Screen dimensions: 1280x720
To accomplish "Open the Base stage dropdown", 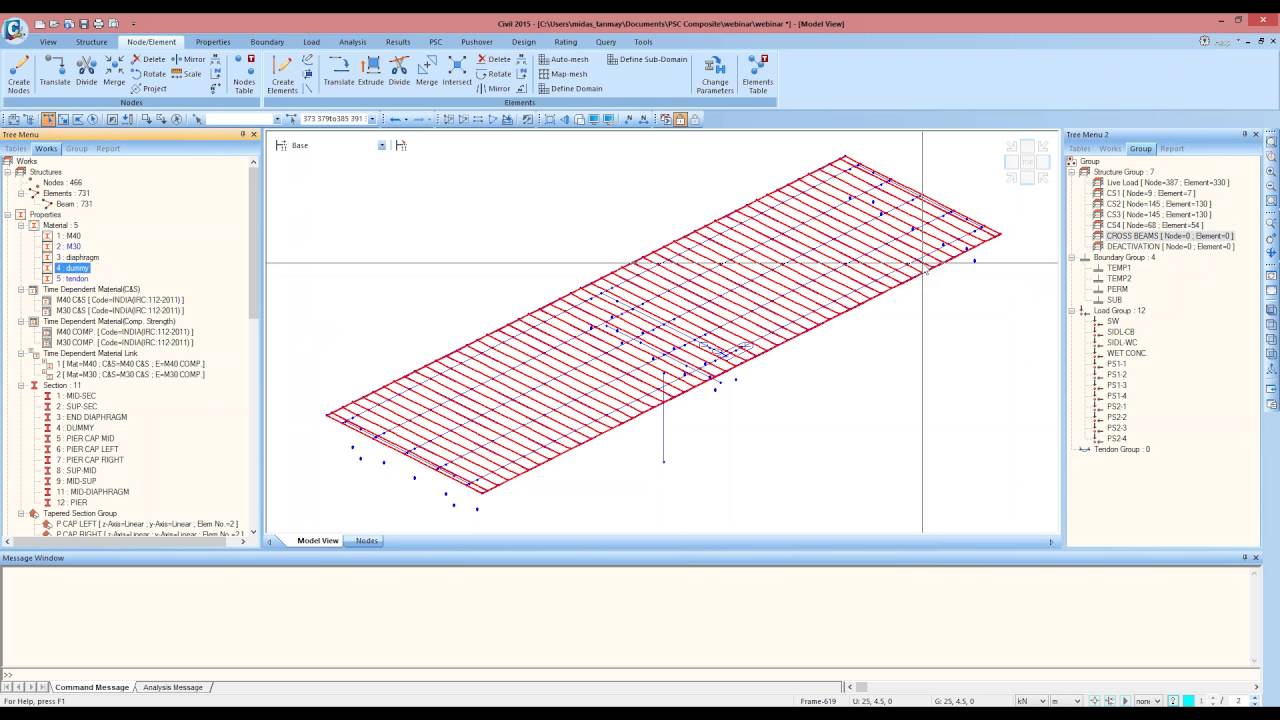I will pyautogui.click(x=381, y=145).
